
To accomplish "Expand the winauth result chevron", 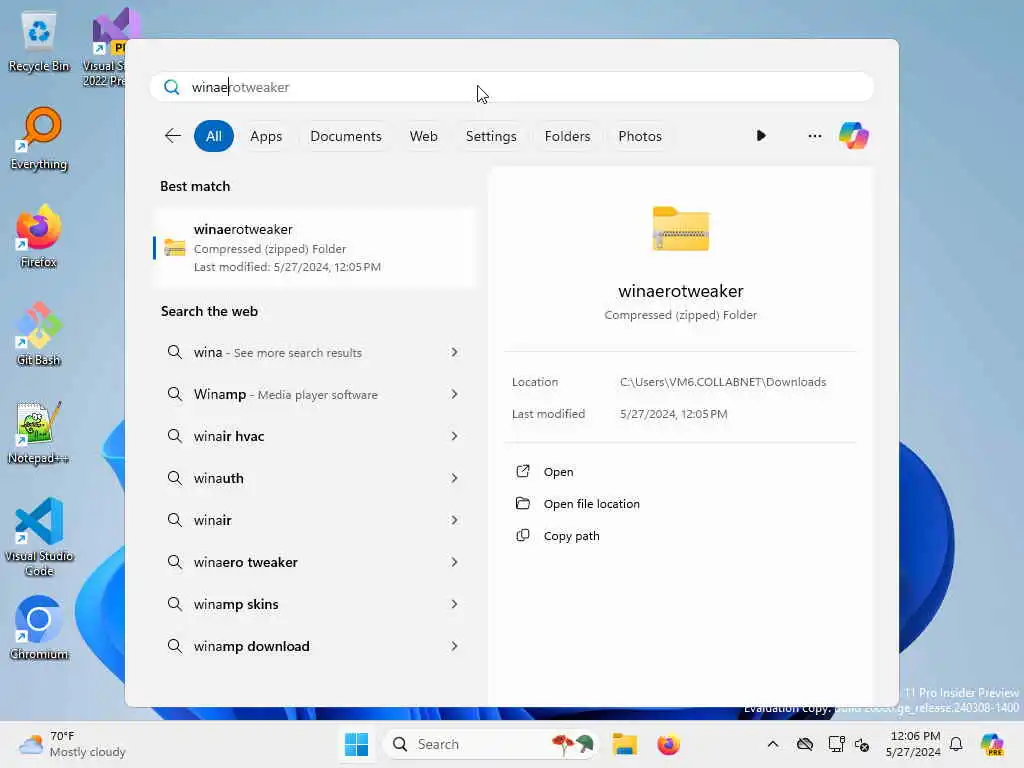I will (454, 478).
